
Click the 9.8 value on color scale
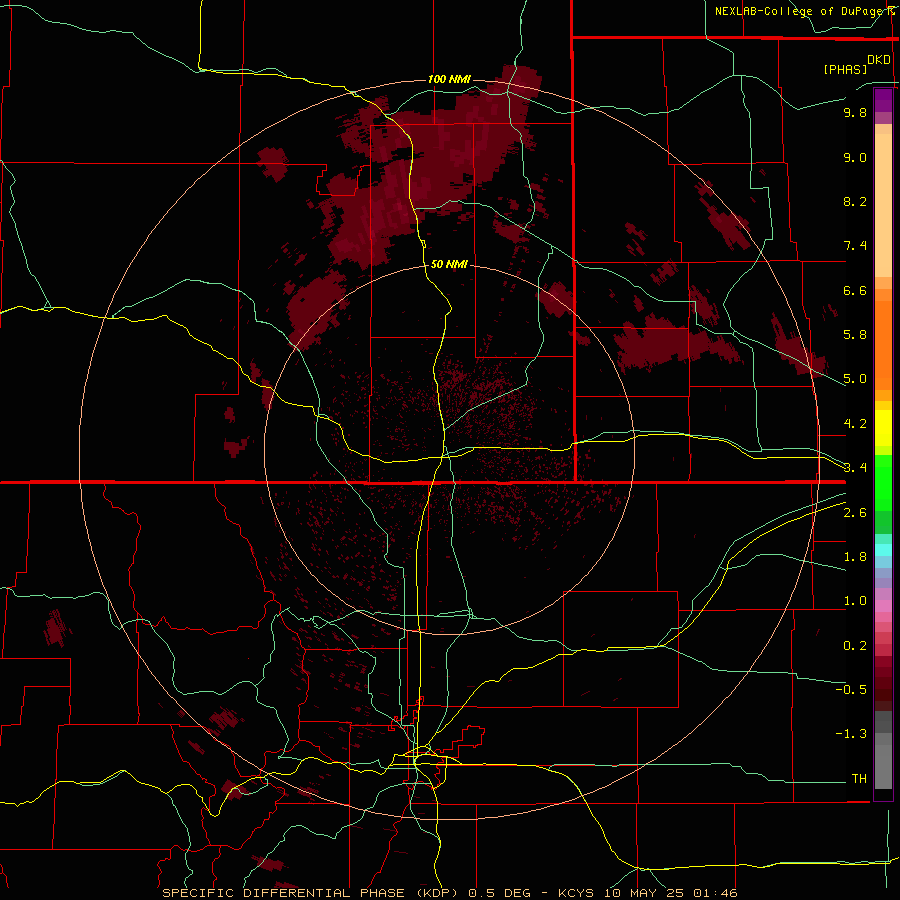pyautogui.click(x=855, y=112)
